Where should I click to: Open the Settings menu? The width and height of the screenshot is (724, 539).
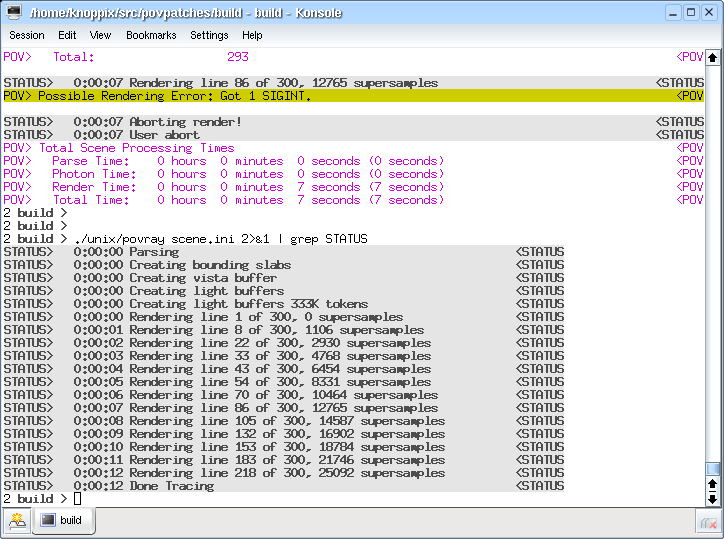pyautogui.click(x=209, y=35)
